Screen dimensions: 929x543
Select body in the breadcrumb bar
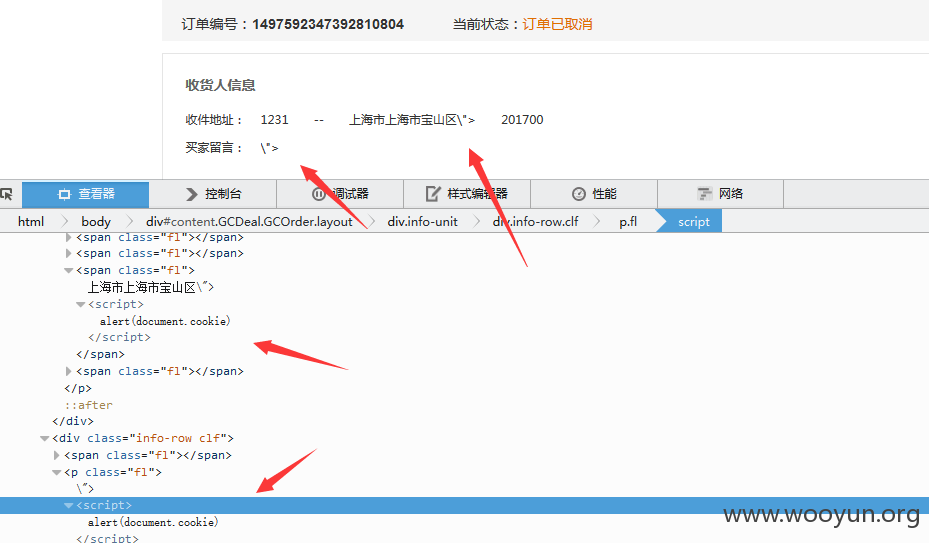96,222
